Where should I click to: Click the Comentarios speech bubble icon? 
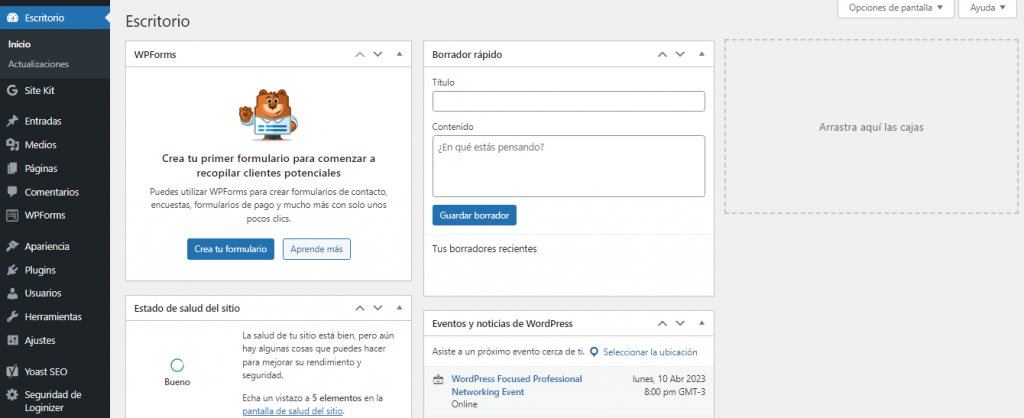[12, 192]
